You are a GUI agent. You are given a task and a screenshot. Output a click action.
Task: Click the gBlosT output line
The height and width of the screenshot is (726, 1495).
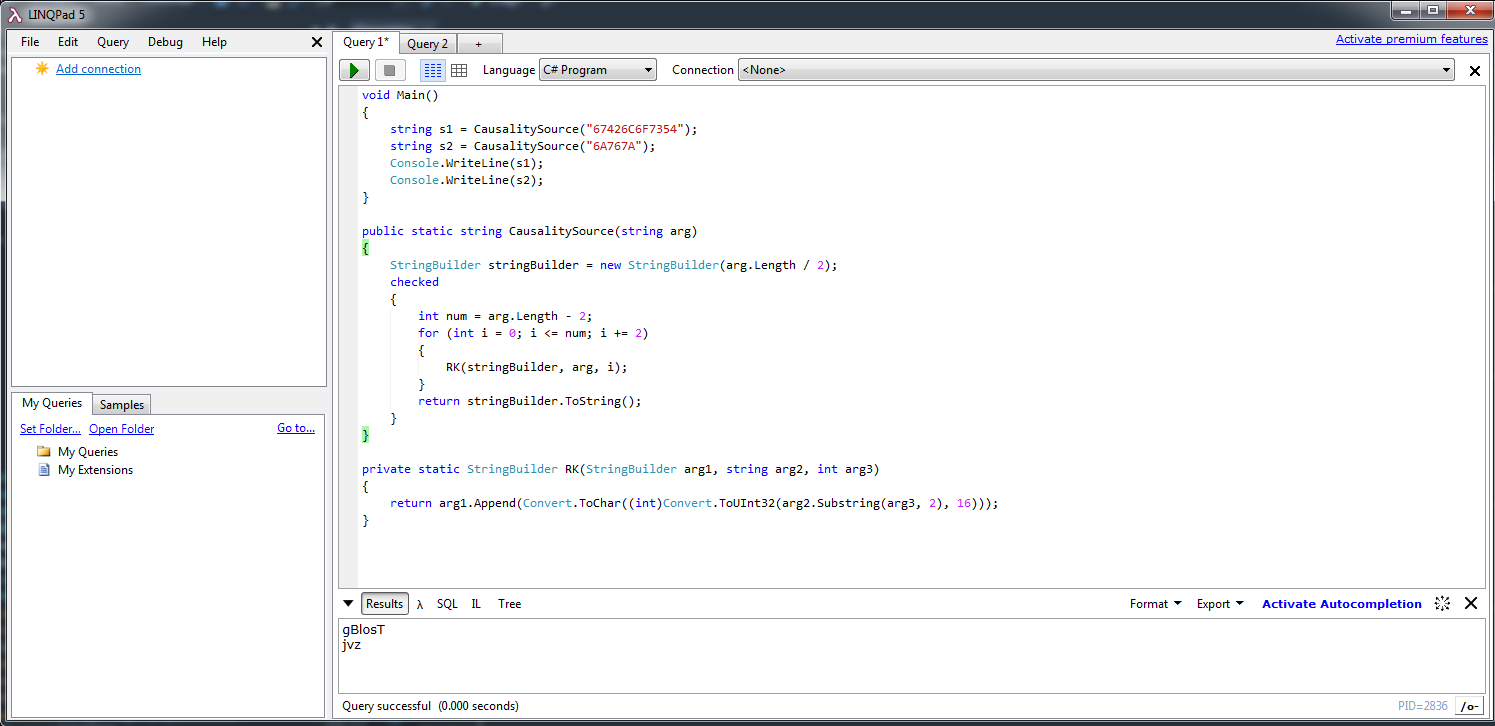363,630
